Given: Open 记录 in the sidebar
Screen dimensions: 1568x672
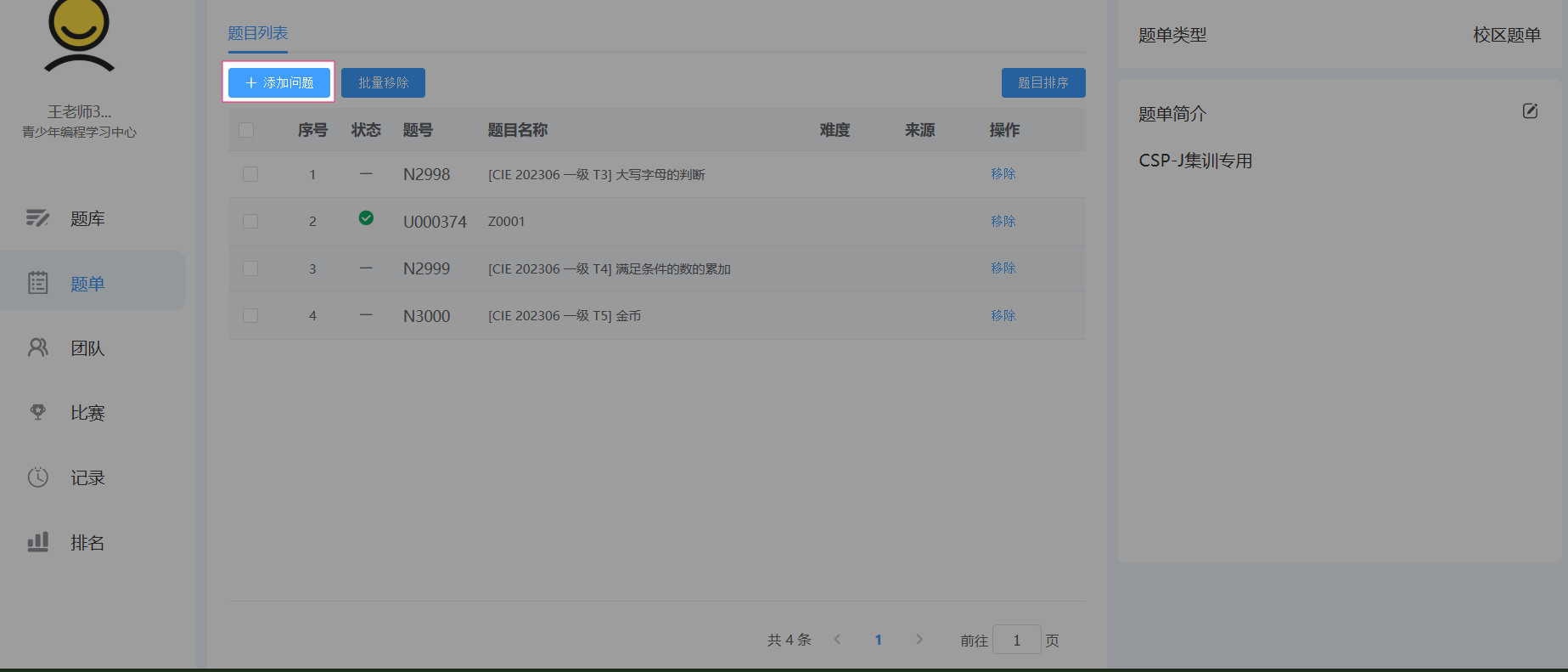Looking at the screenshot, I should (87, 477).
